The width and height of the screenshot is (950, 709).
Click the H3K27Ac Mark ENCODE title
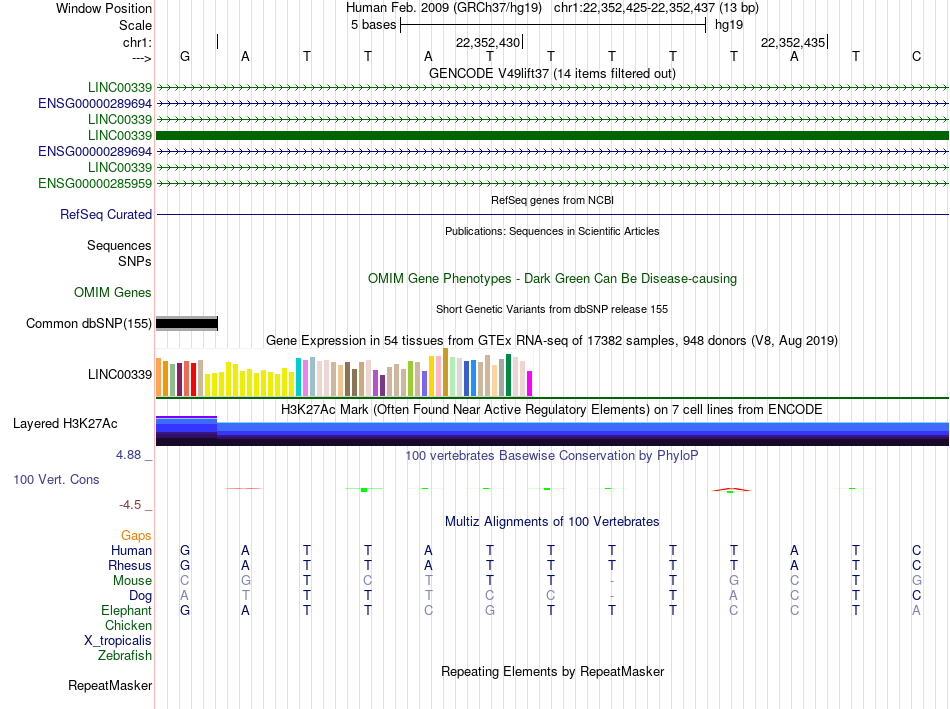[552, 410]
